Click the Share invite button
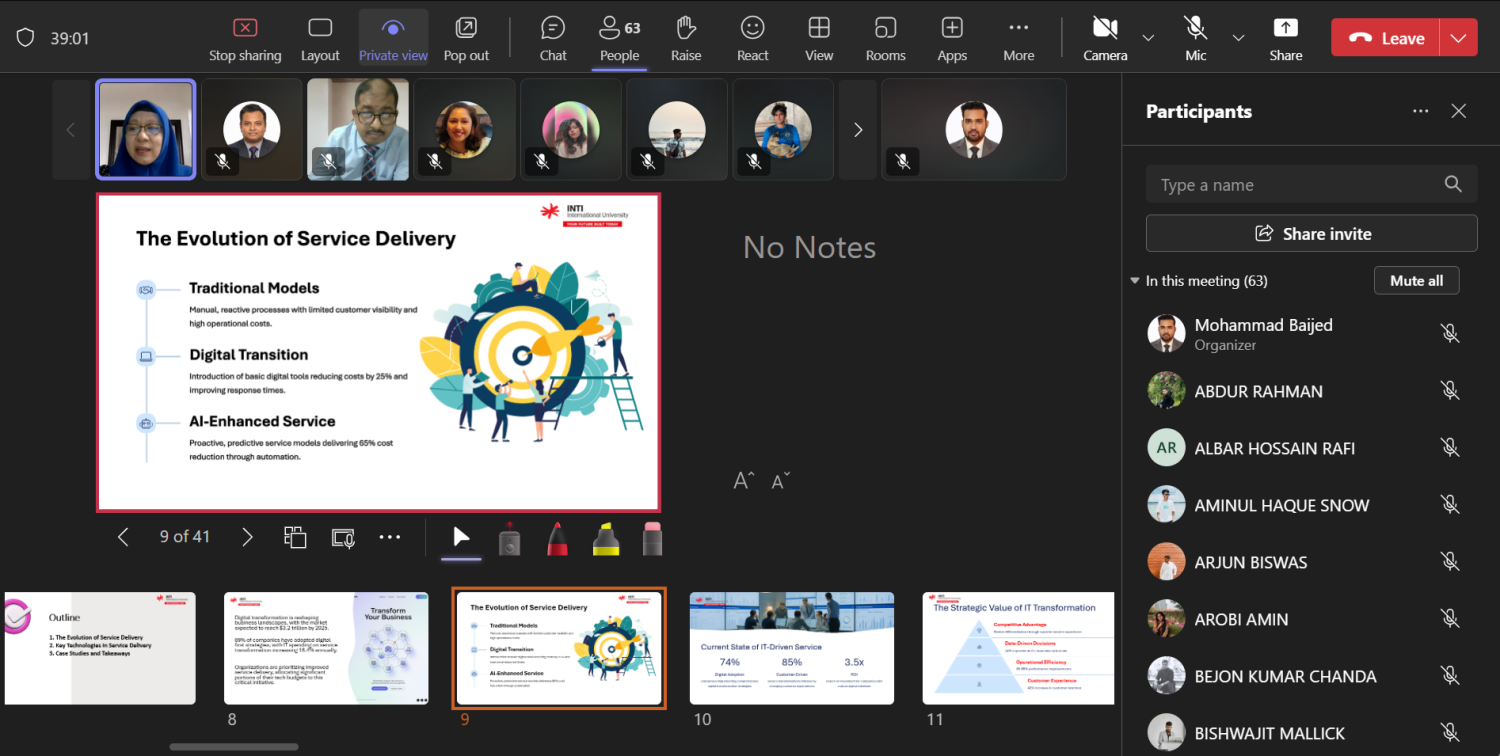1500x756 pixels. tap(1311, 234)
